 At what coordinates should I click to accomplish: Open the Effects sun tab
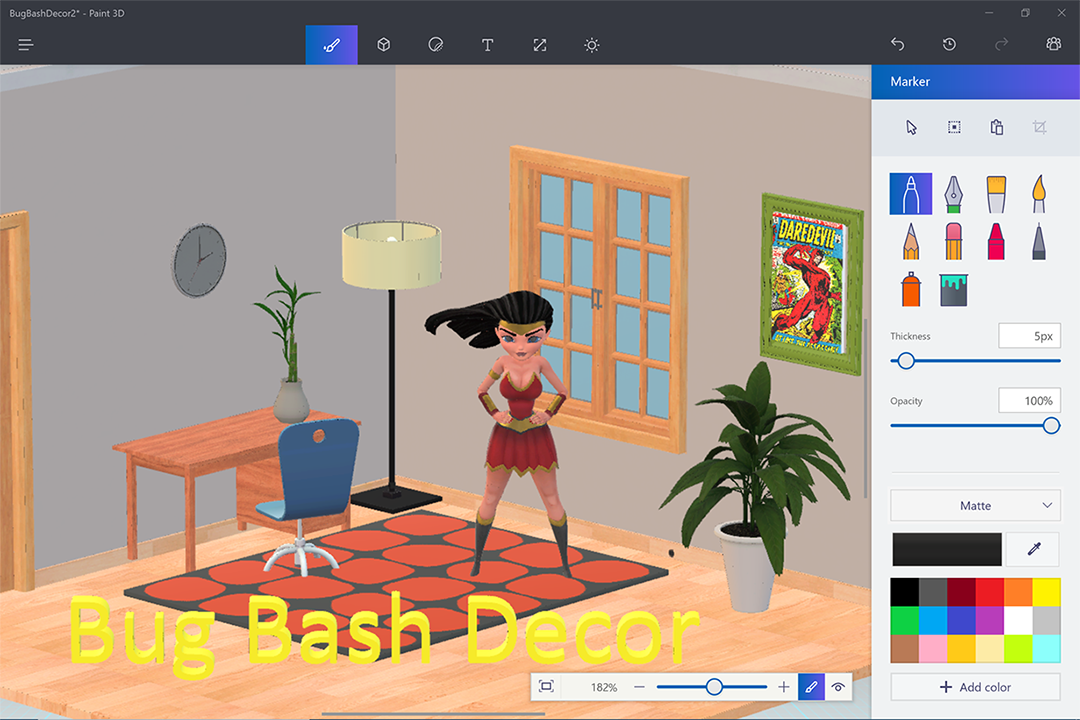click(x=591, y=45)
